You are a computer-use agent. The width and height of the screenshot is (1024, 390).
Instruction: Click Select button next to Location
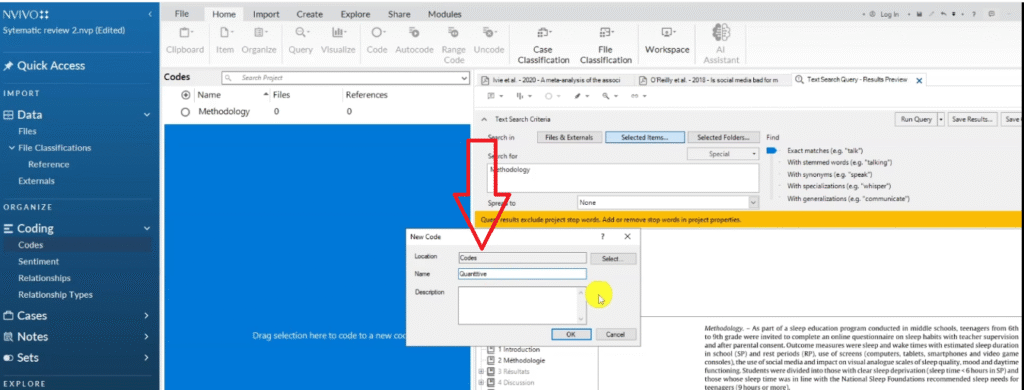pyautogui.click(x=613, y=259)
